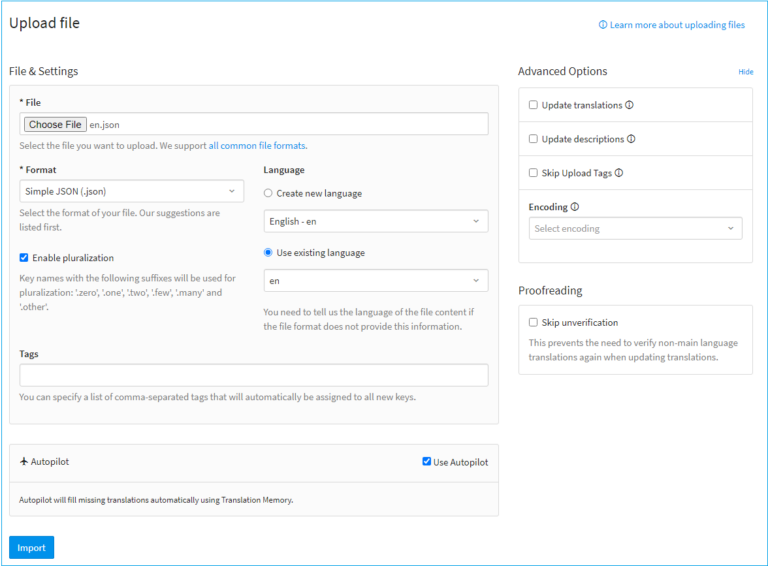Click the info icon beside Skip Upload Tags
Viewport: 768px width, 566px height.
tap(619, 173)
